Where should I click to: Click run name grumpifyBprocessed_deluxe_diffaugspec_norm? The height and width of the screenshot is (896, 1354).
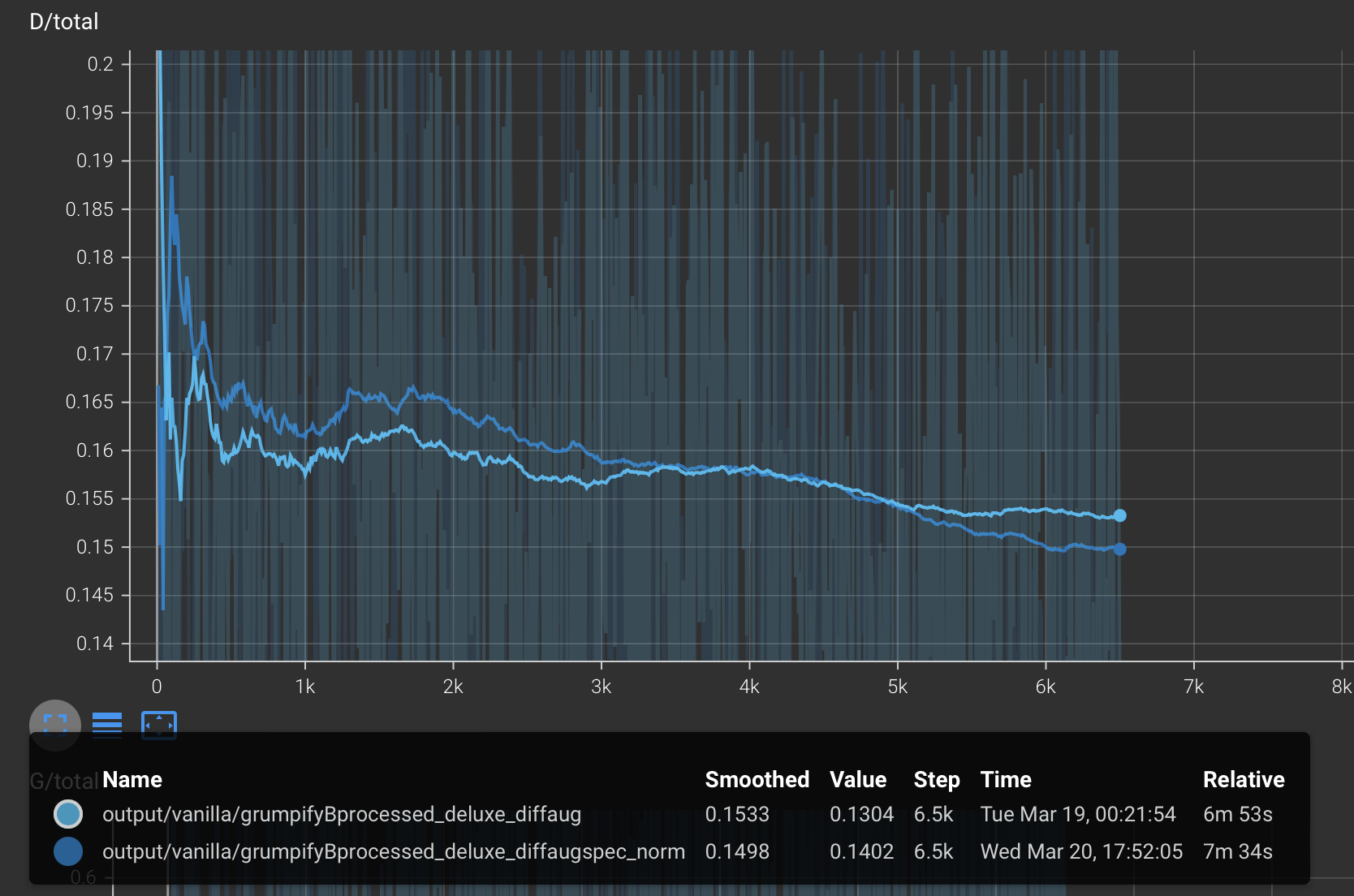pyautogui.click(x=394, y=851)
